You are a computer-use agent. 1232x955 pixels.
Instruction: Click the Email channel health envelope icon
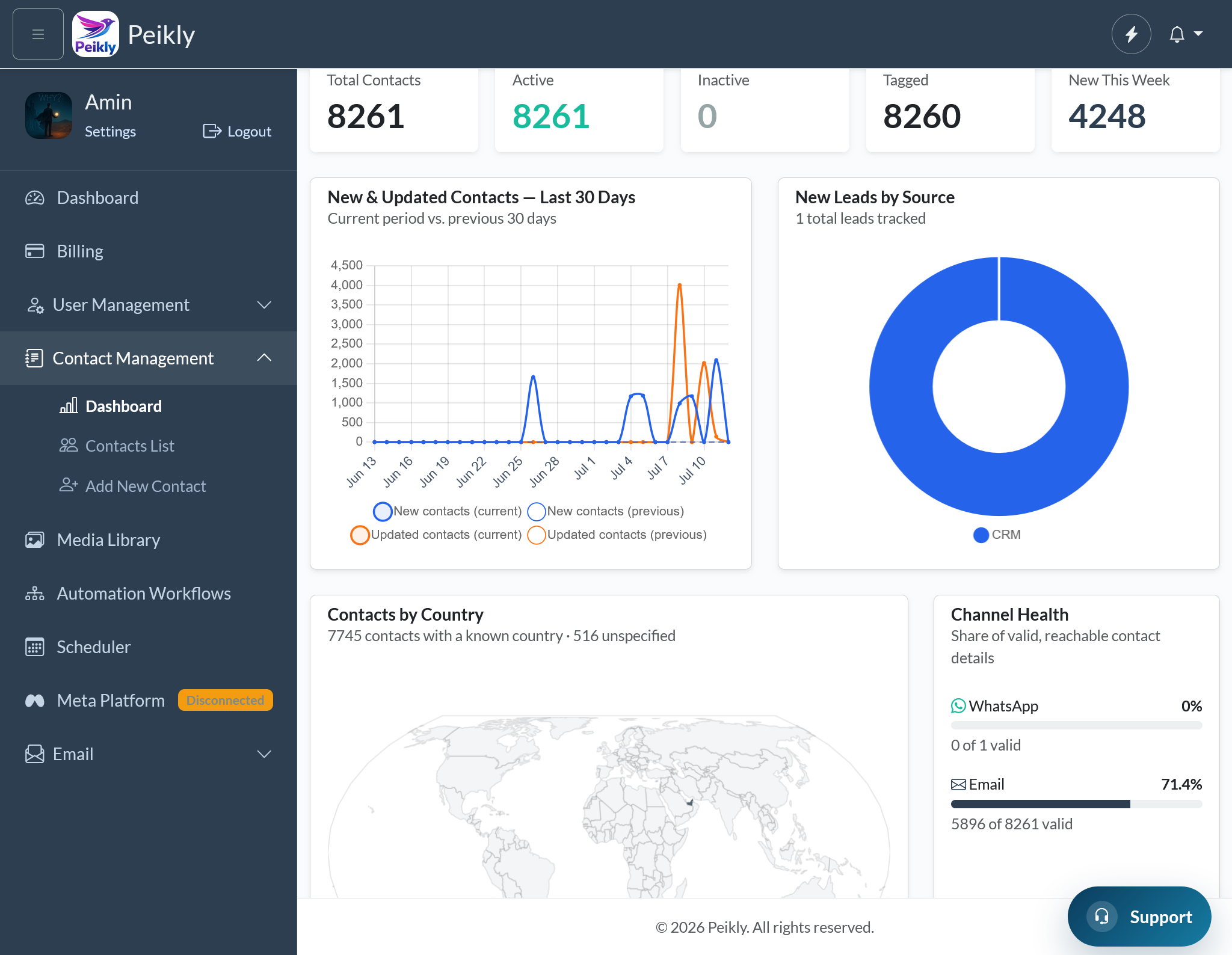(x=958, y=784)
